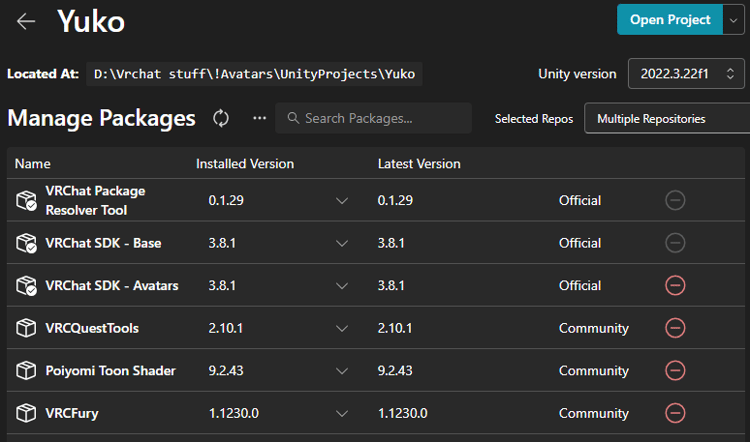Click the back arrow next to Yuko
The height and width of the screenshot is (442, 750).
(26, 21)
